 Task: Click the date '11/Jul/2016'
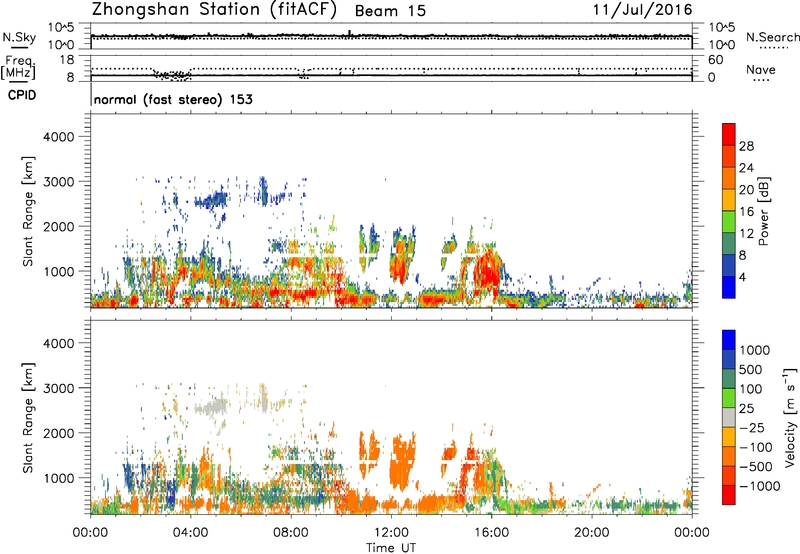click(642, 10)
